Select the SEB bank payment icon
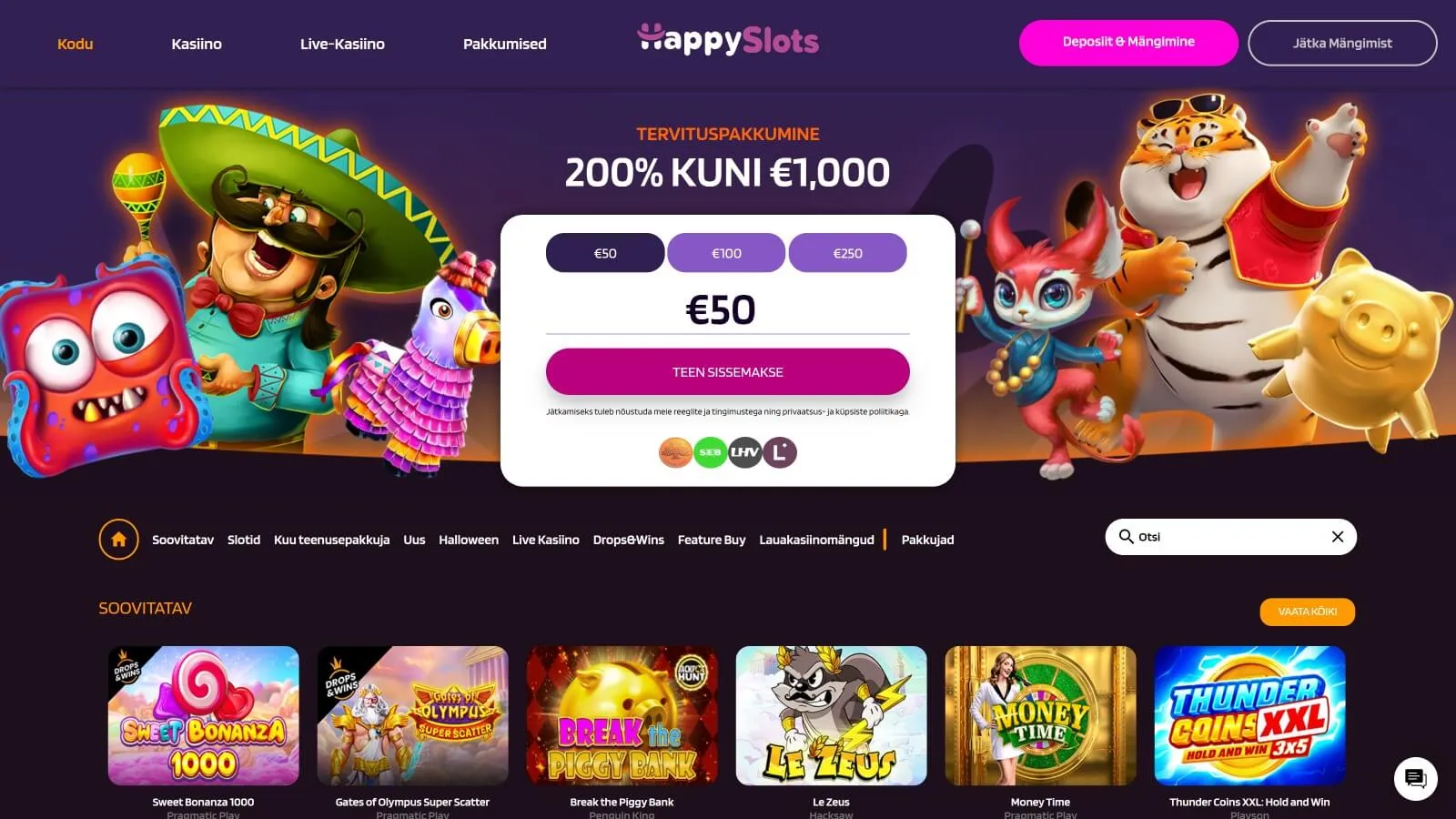Image resolution: width=1456 pixels, height=819 pixels. pos(710,452)
